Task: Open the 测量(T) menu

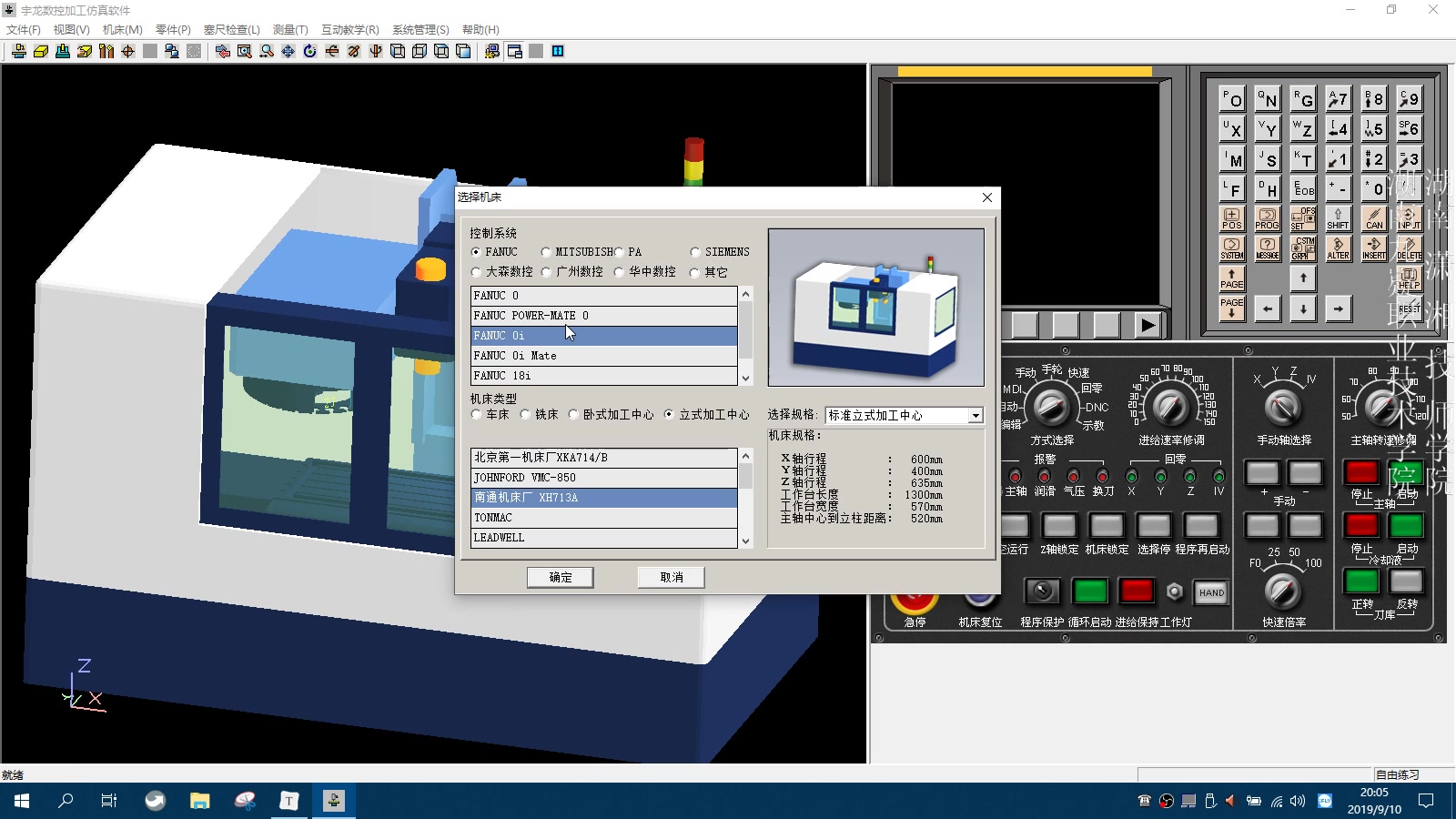Action: pos(290,29)
